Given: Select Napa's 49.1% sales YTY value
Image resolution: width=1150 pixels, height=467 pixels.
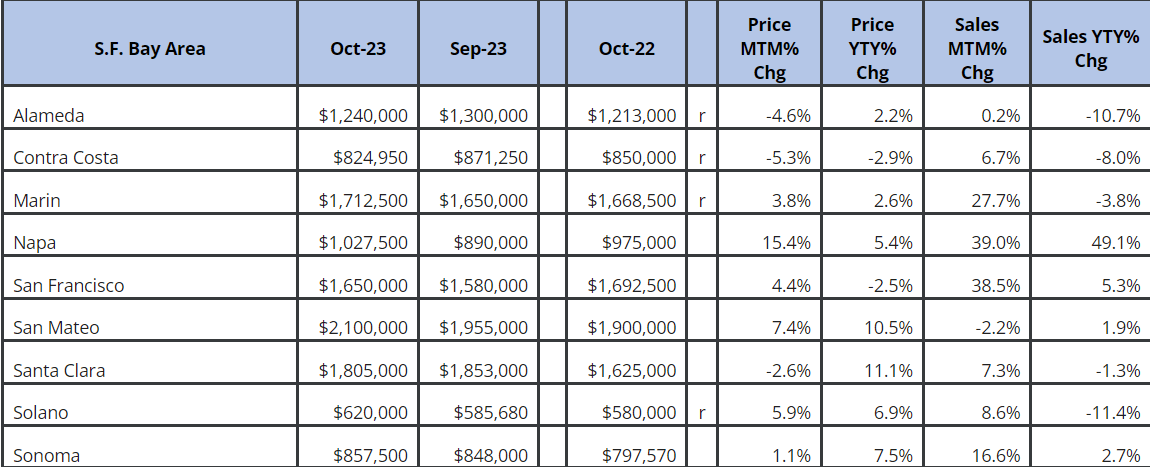Looking at the screenshot, I should (x=1118, y=243).
